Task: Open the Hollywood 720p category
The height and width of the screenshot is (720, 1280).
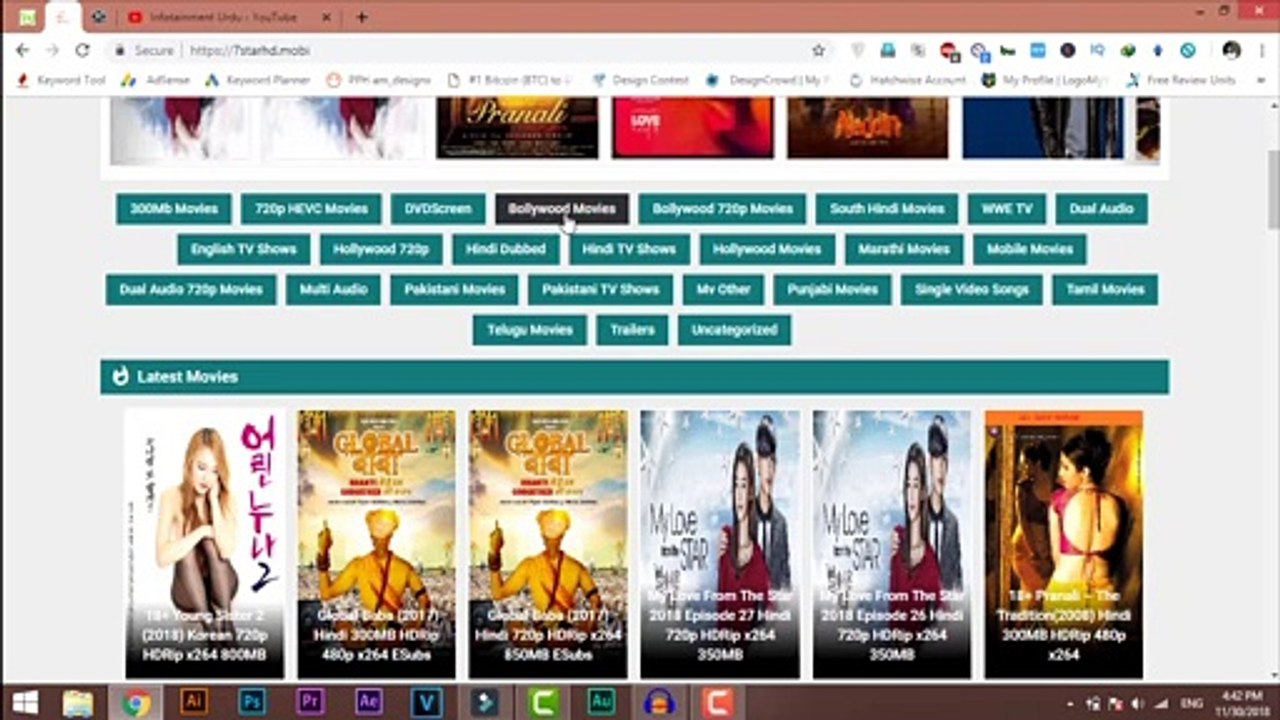Action: pyautogui.click(x=381, y=249)
